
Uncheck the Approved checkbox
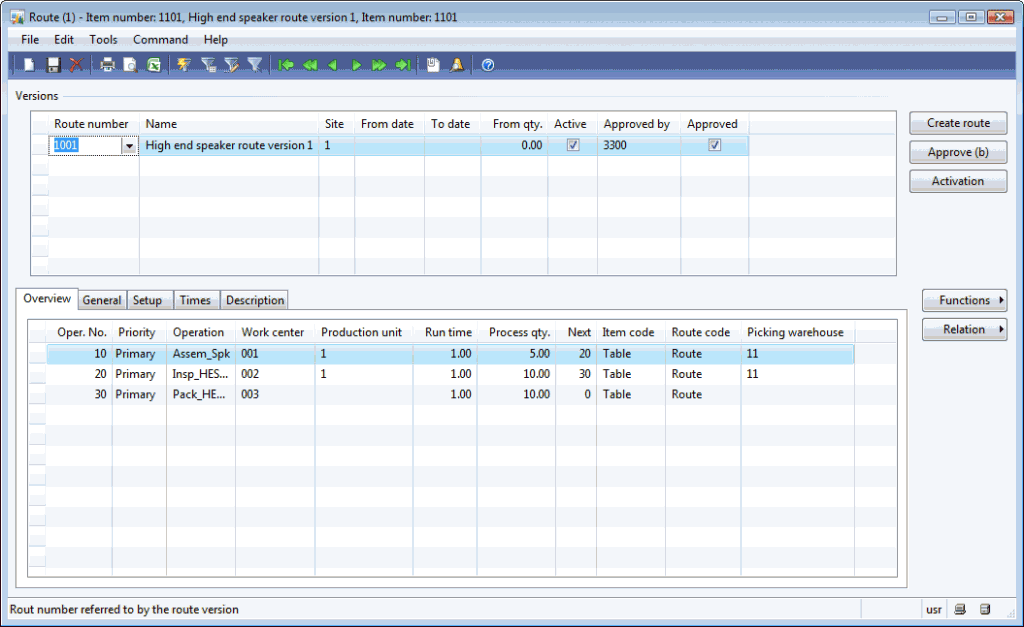713,144
